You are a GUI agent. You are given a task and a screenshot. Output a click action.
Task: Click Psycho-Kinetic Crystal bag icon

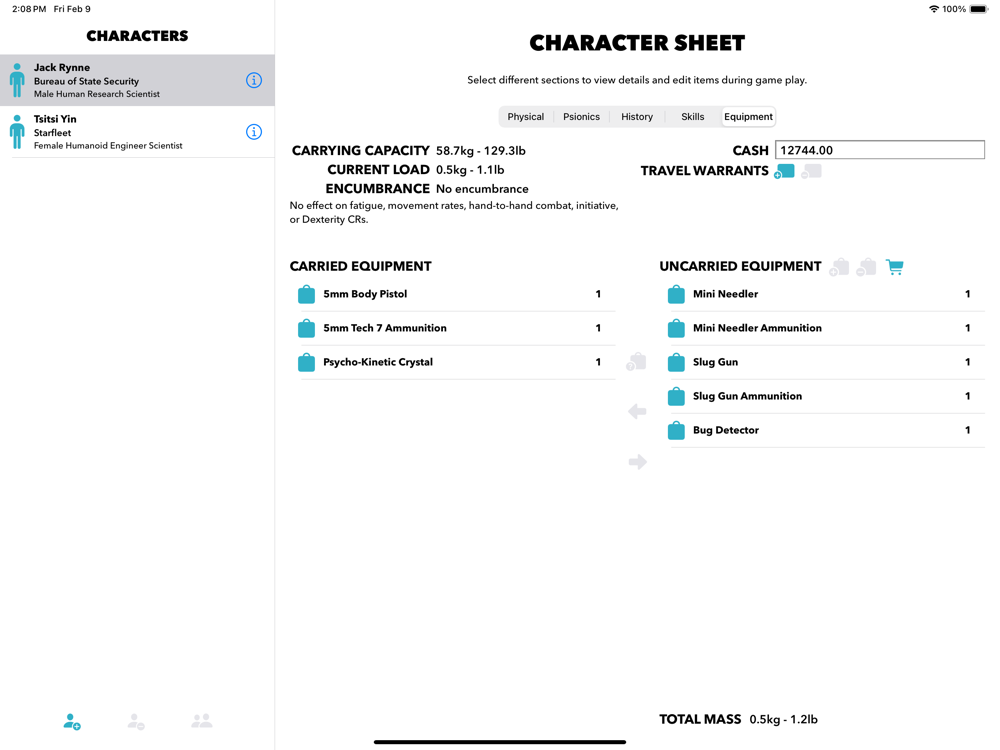point(307,362)
